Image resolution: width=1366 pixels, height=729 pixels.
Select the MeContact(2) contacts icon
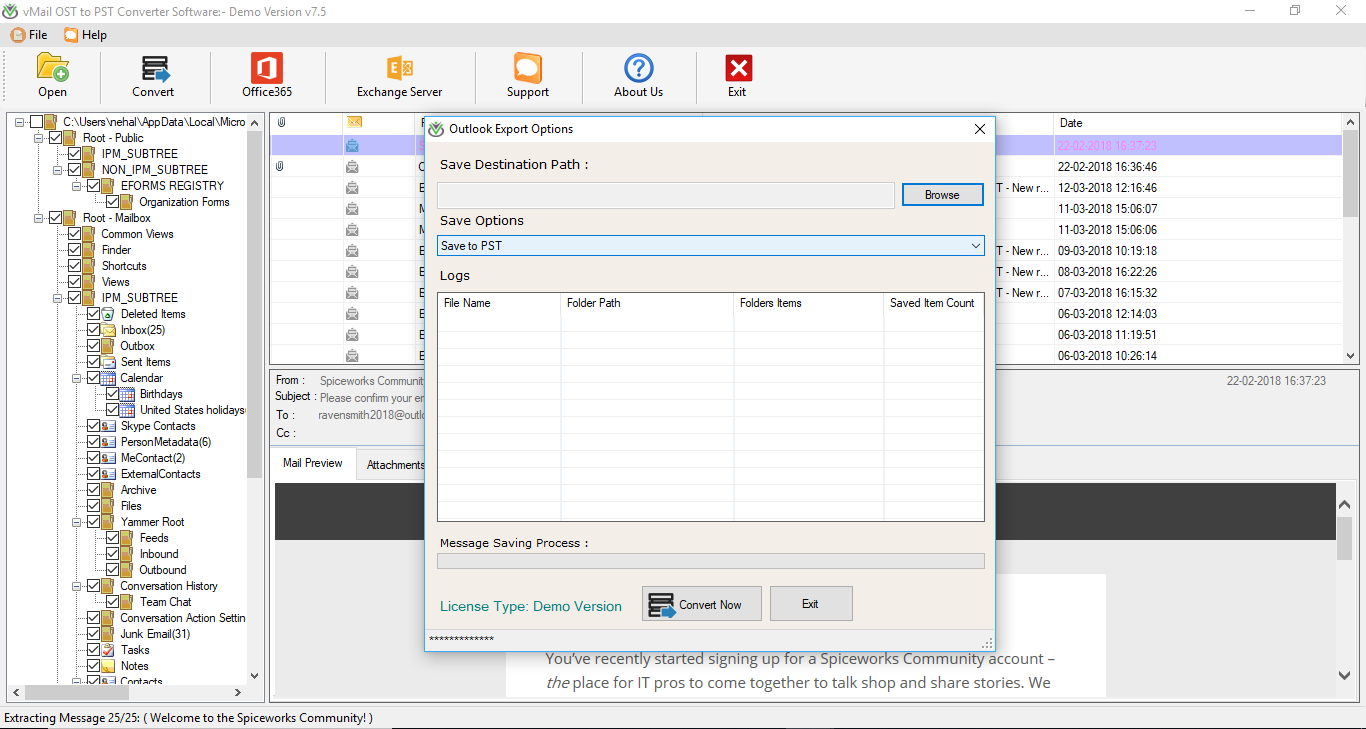point(108,458)
